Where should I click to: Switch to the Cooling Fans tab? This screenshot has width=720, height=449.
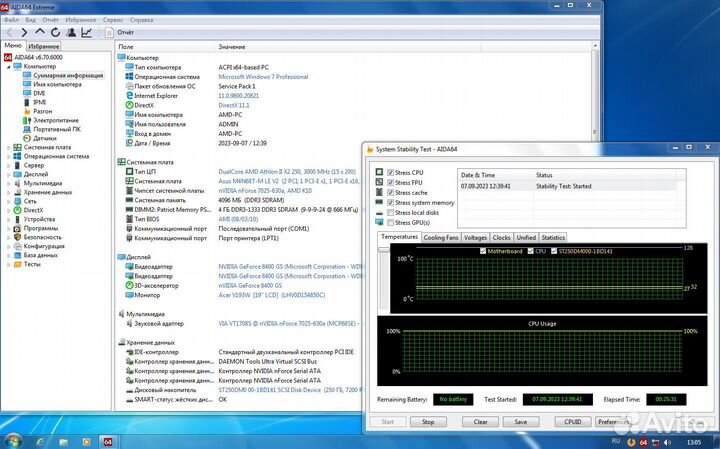click(441, 238)
